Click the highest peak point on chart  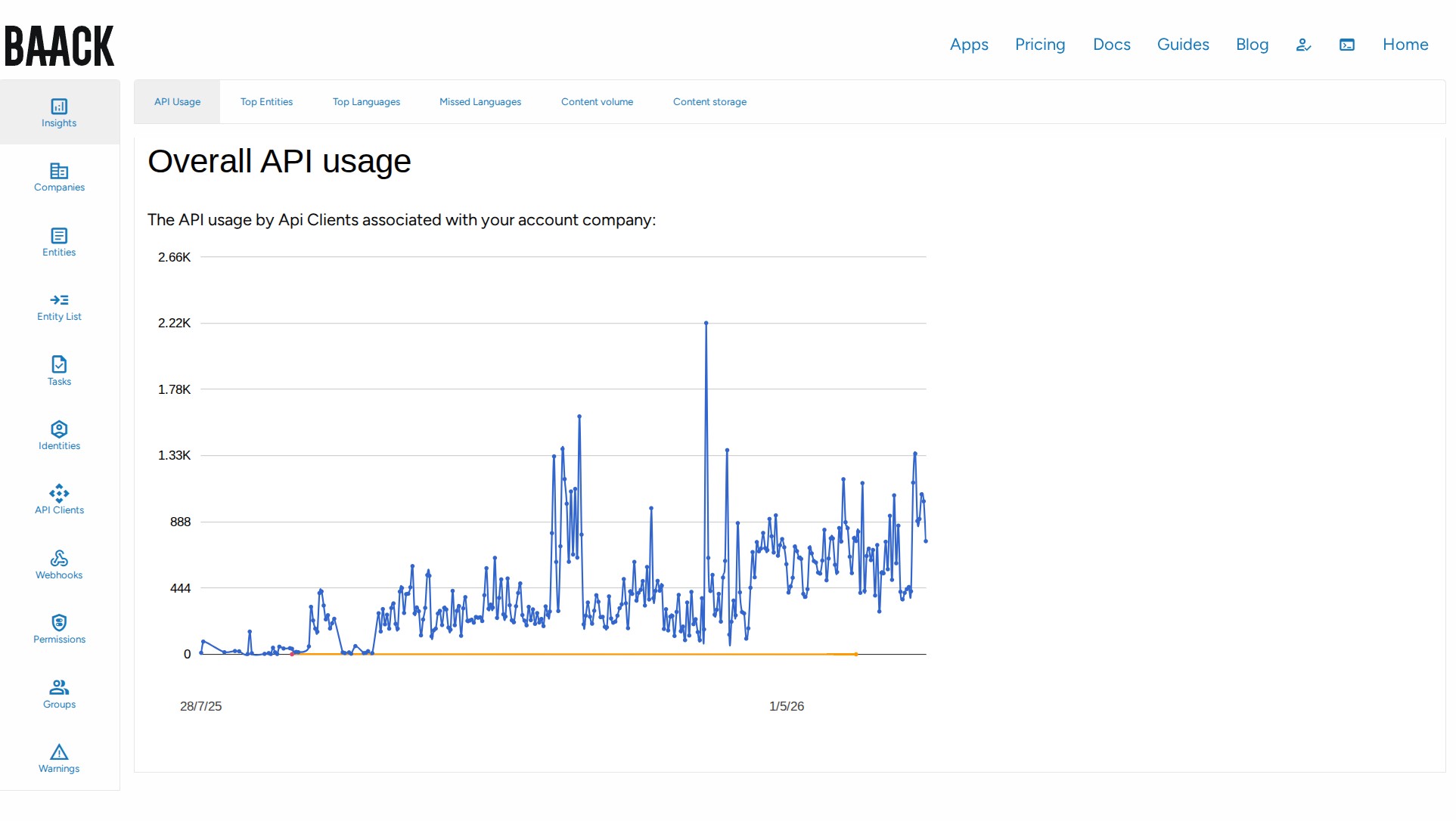click(x=706, y=323)
